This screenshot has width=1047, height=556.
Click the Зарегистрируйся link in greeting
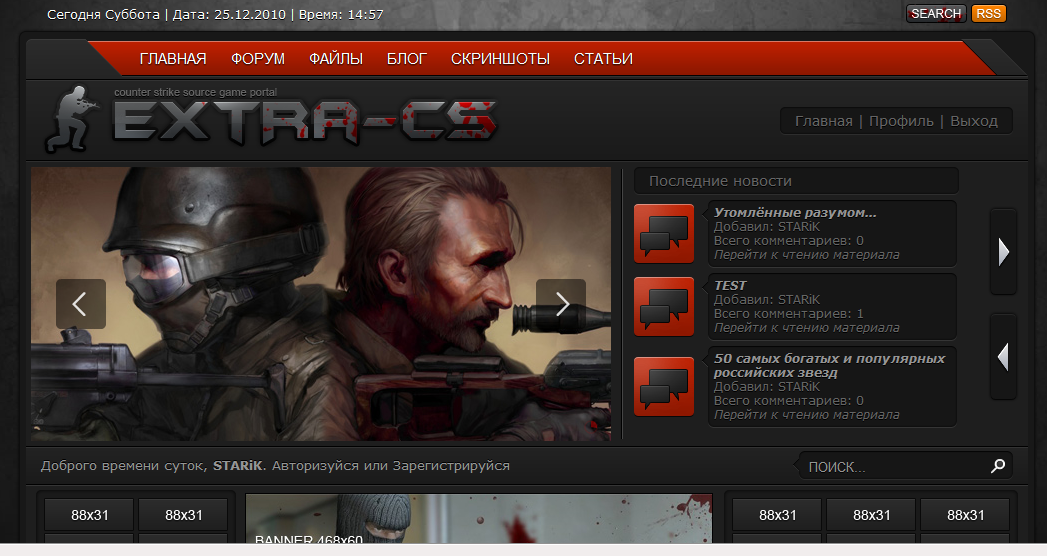click(451, 465)
